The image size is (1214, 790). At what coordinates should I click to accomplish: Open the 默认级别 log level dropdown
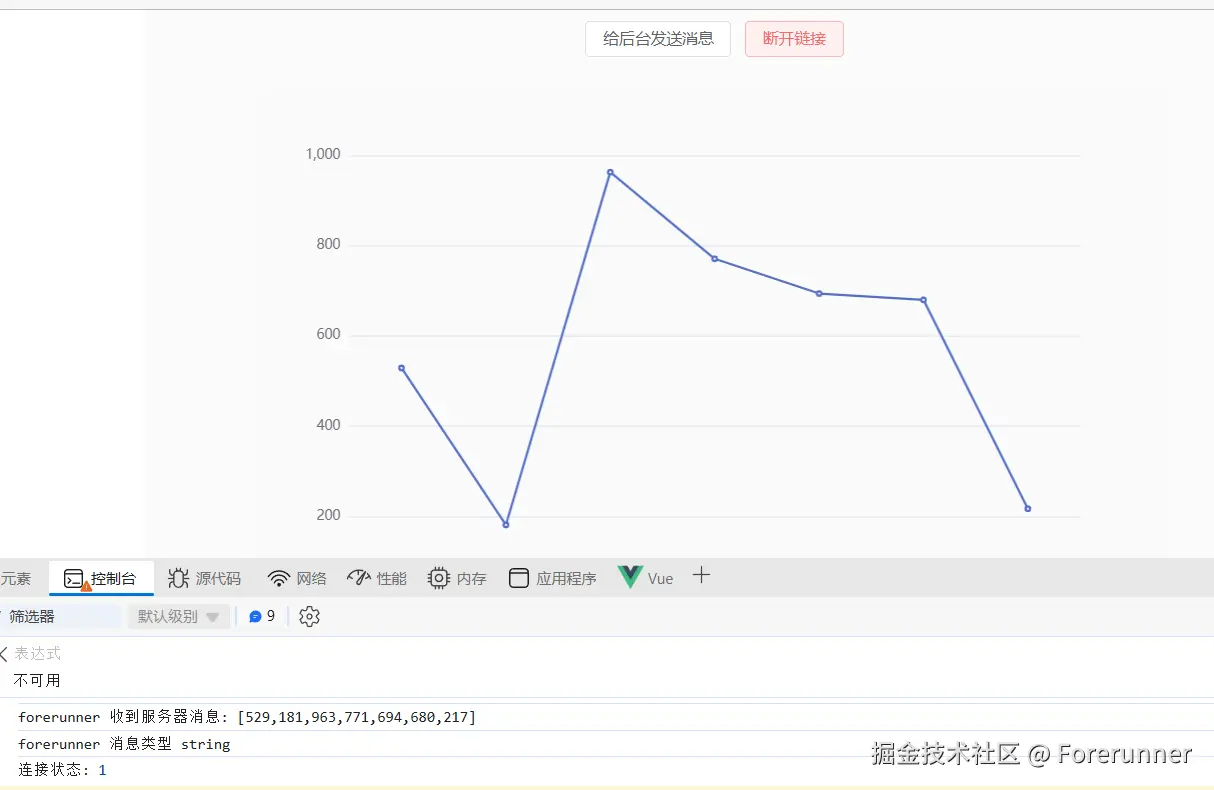point(179,616)
